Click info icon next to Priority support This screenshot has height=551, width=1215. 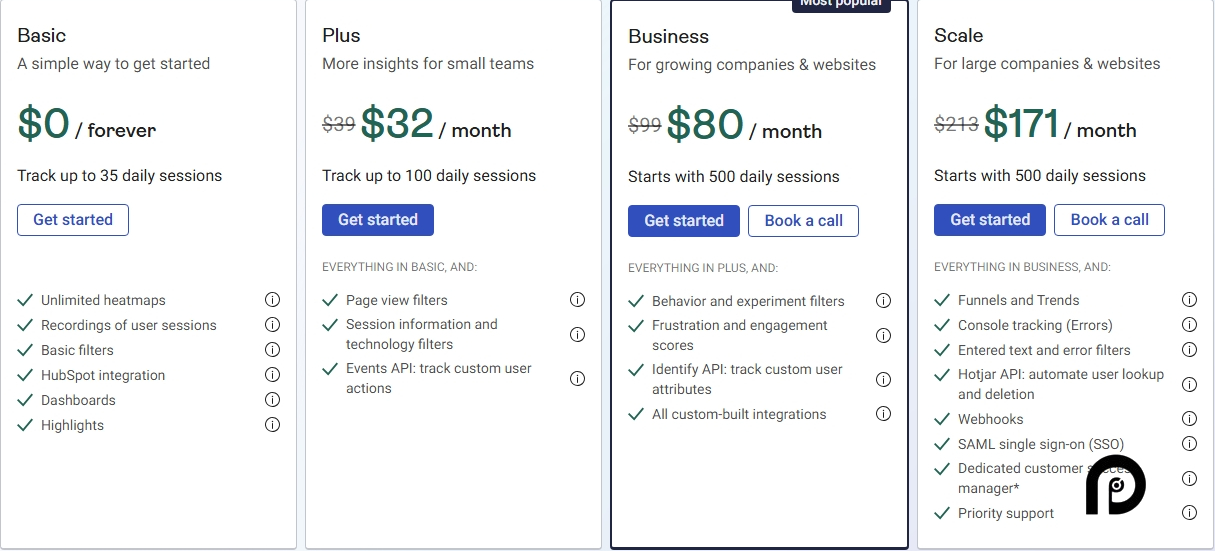(x=1189, y=513)
